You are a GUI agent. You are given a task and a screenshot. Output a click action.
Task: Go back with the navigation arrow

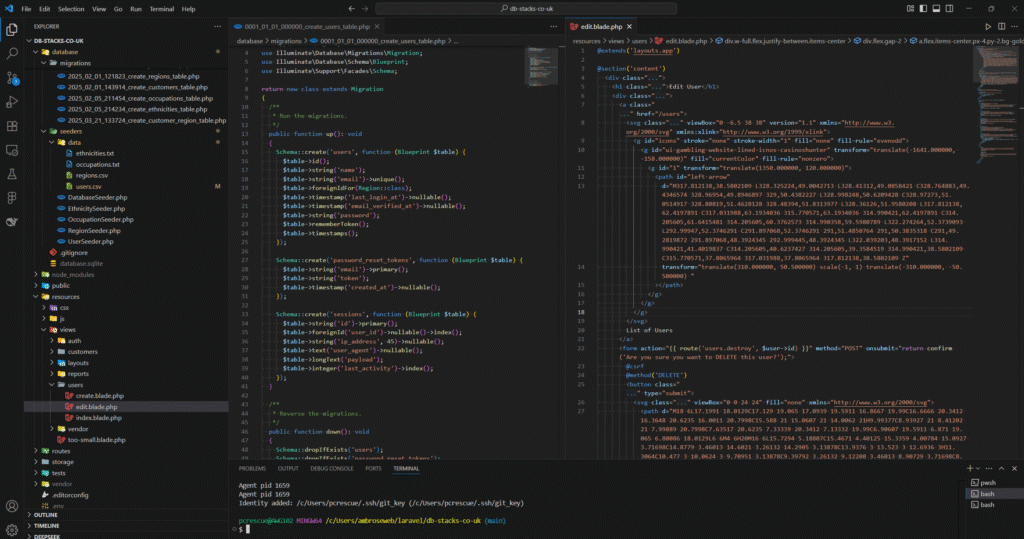pos(351,8)
